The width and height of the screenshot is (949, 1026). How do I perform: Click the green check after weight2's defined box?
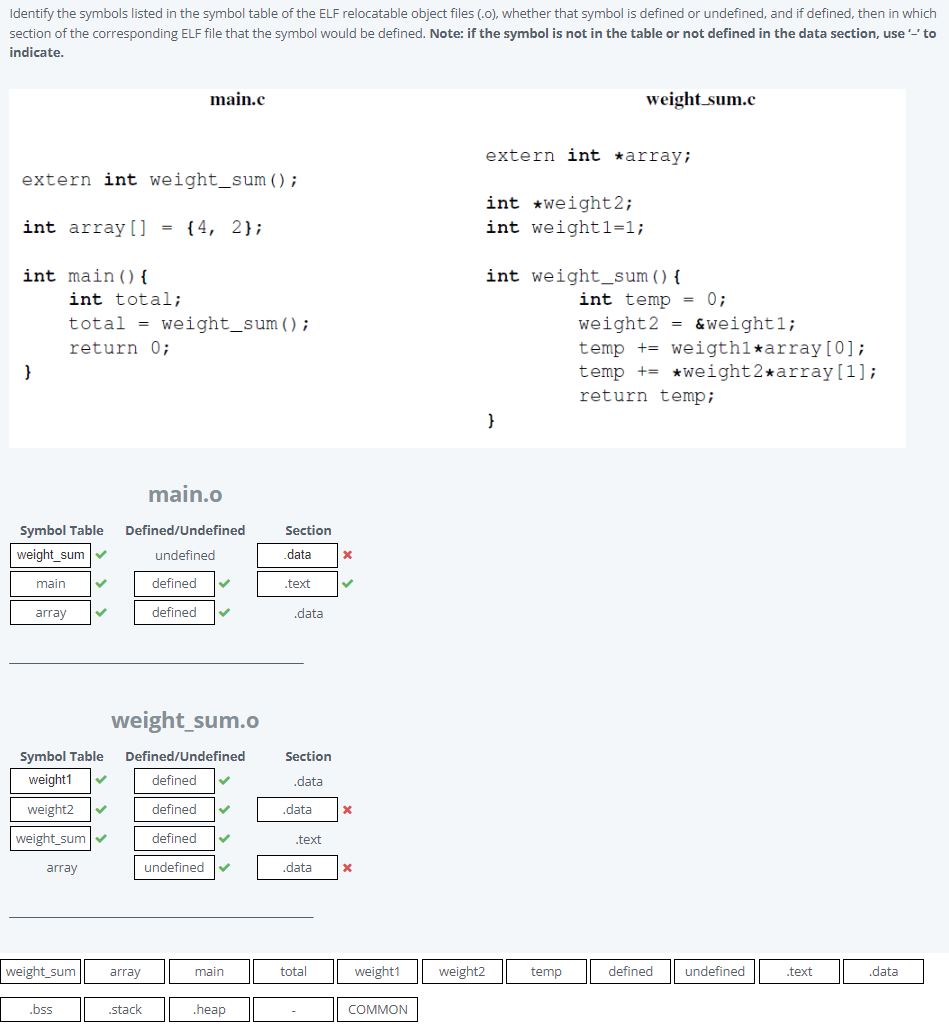point(224,809)
